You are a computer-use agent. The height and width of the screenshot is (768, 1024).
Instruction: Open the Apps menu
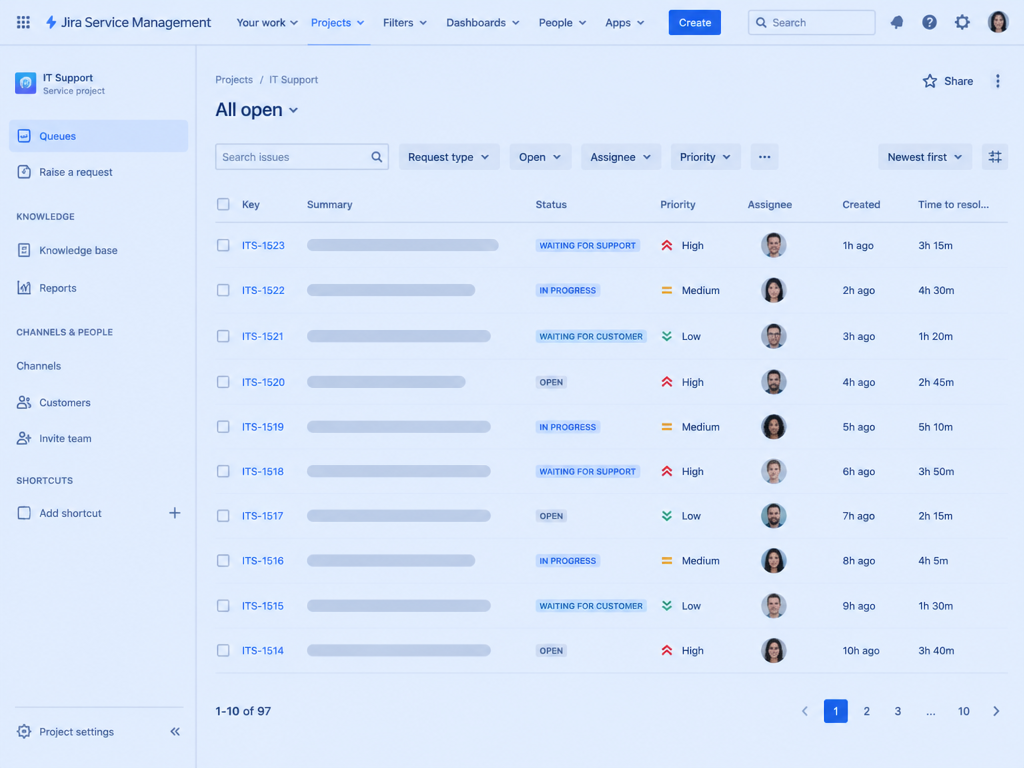coord(624,22)
